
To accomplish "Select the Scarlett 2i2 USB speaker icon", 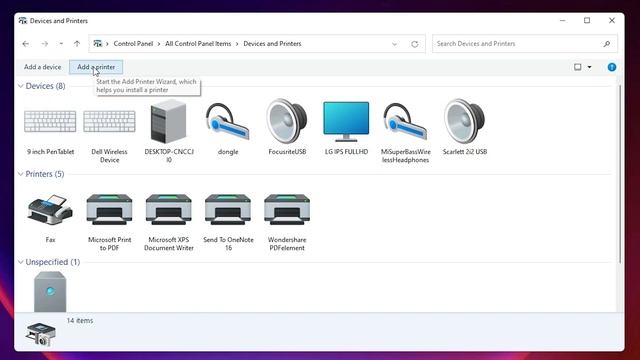I will click(x=464, y=121).
